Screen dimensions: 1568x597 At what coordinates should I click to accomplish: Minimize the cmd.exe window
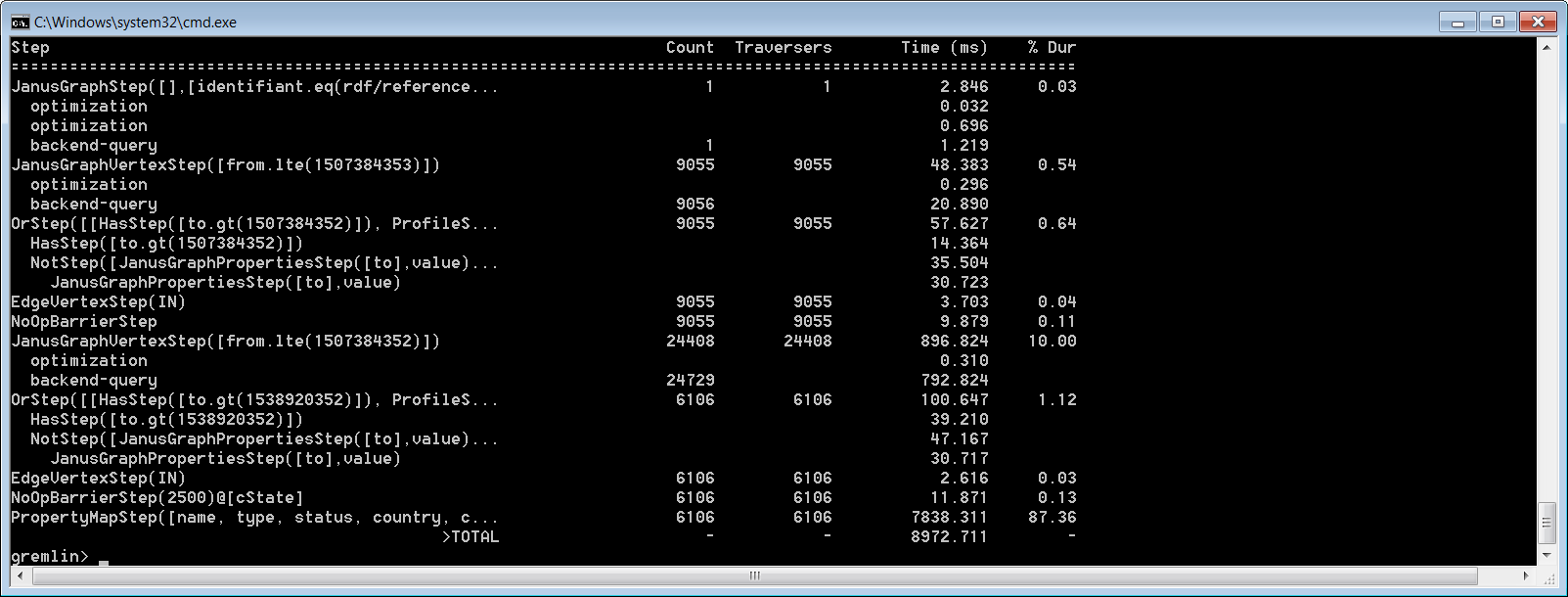(x=1457, y=22)
